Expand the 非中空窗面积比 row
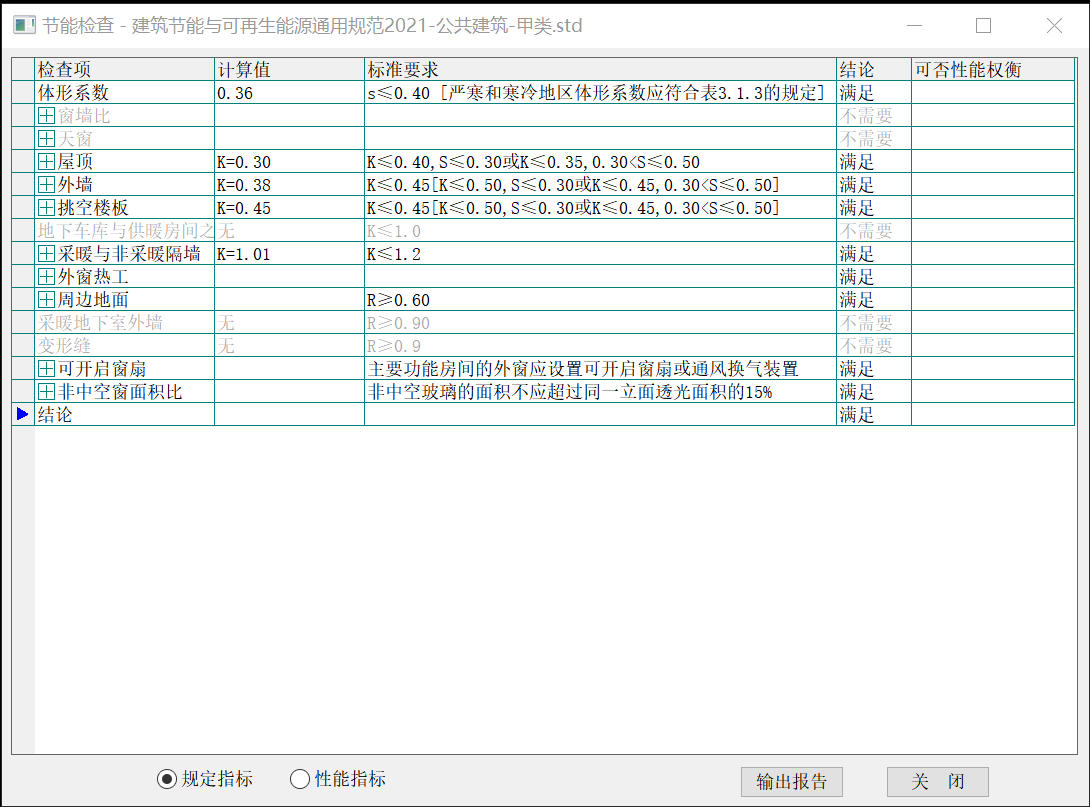This screenshot has width=1090, height=807. pyautogui.click(x=46, y=392)
